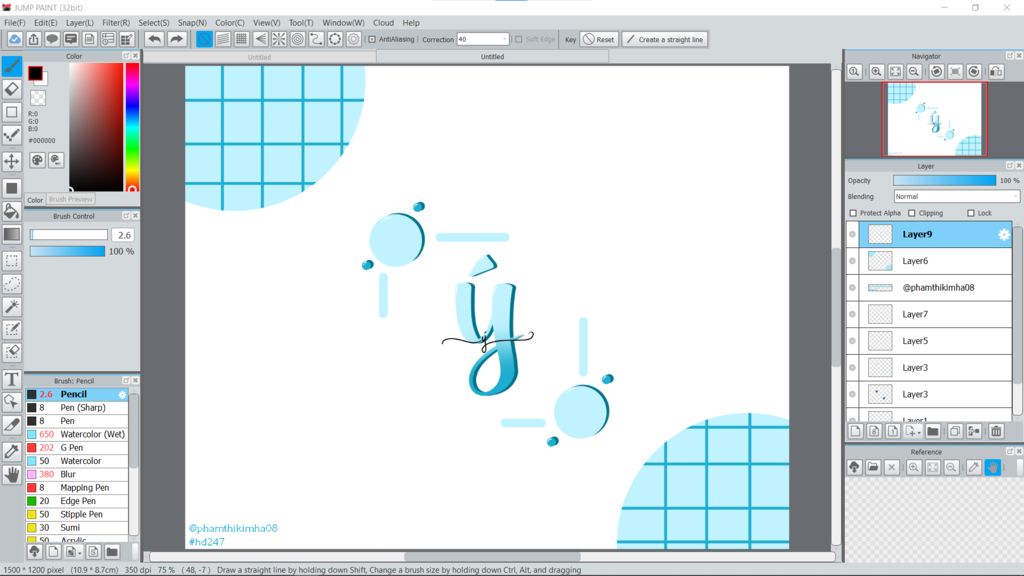Open Layer9 settings gear
The height and width of the screenshot is (576, 1024).
point(1004,234)
